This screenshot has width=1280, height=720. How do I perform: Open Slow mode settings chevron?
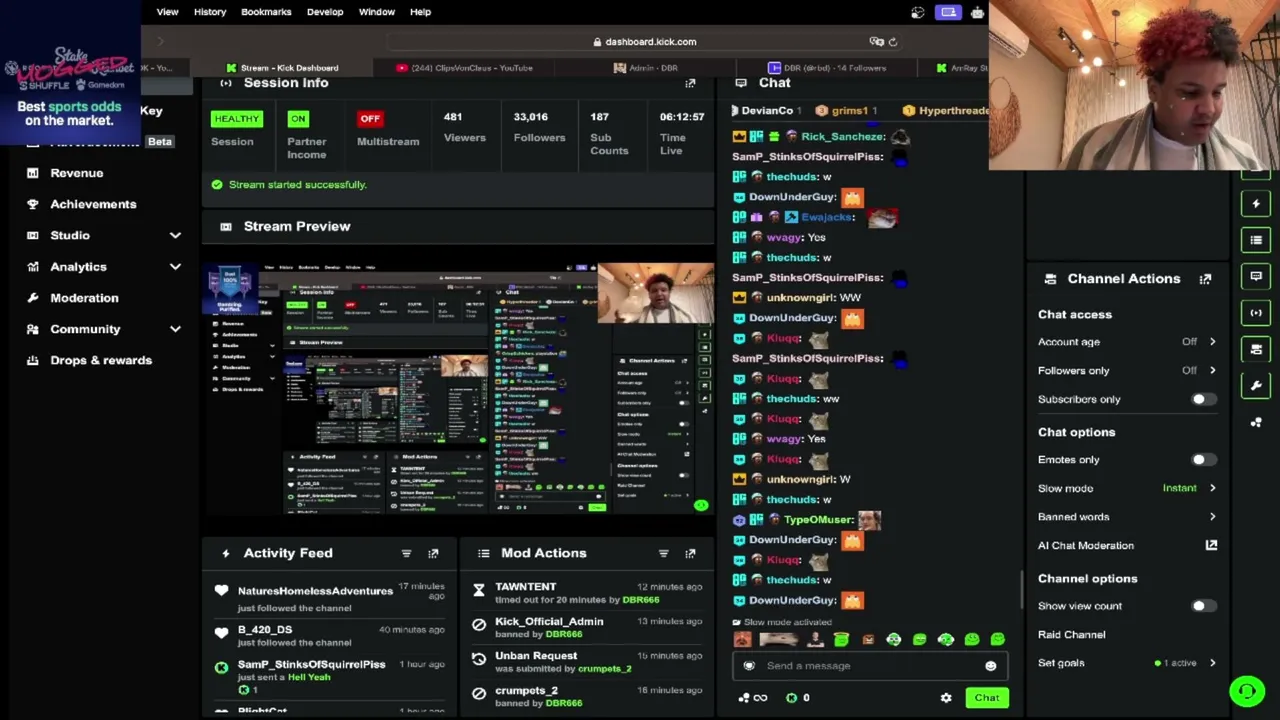[1212, 488]
